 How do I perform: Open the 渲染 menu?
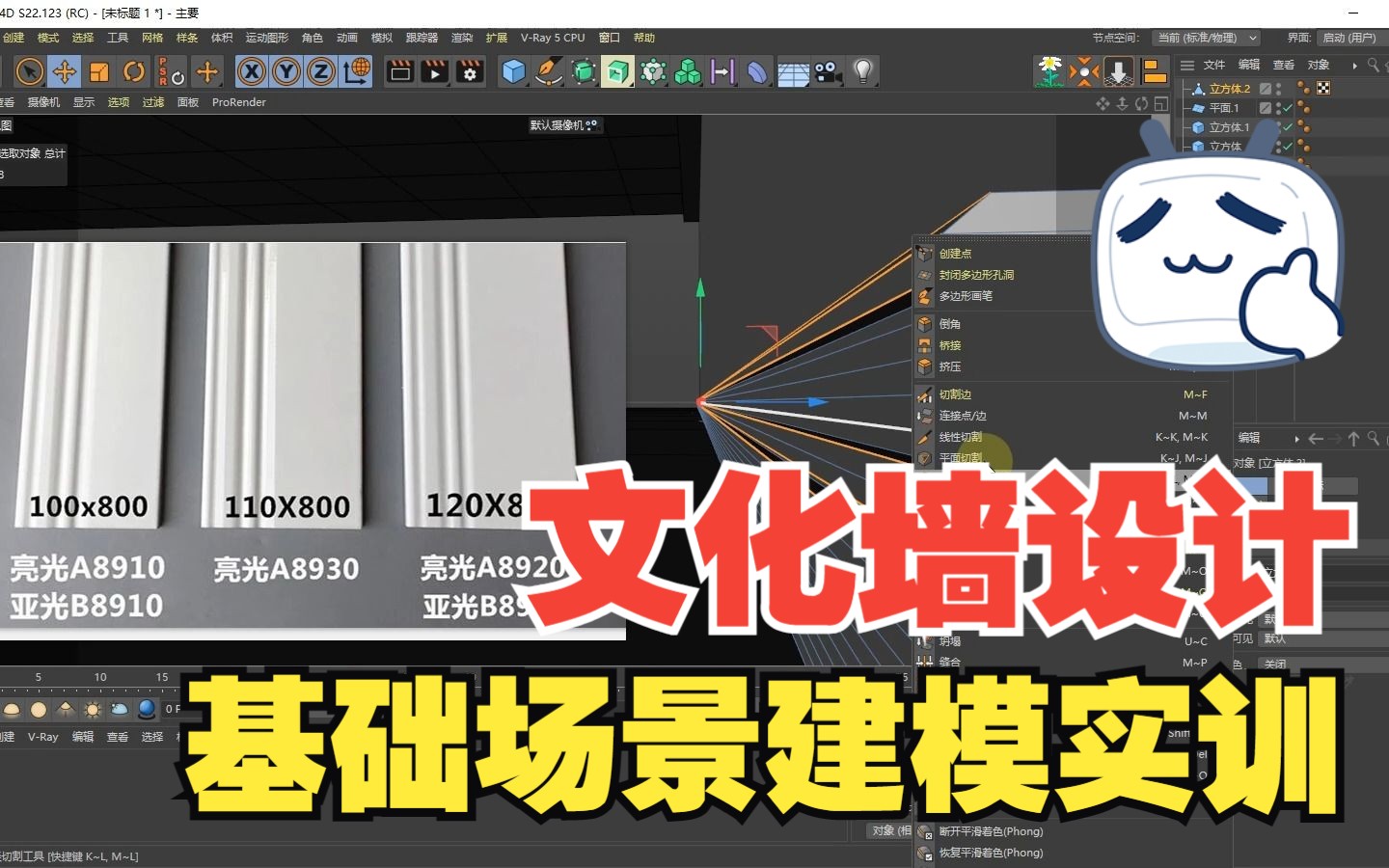(462, 38)
